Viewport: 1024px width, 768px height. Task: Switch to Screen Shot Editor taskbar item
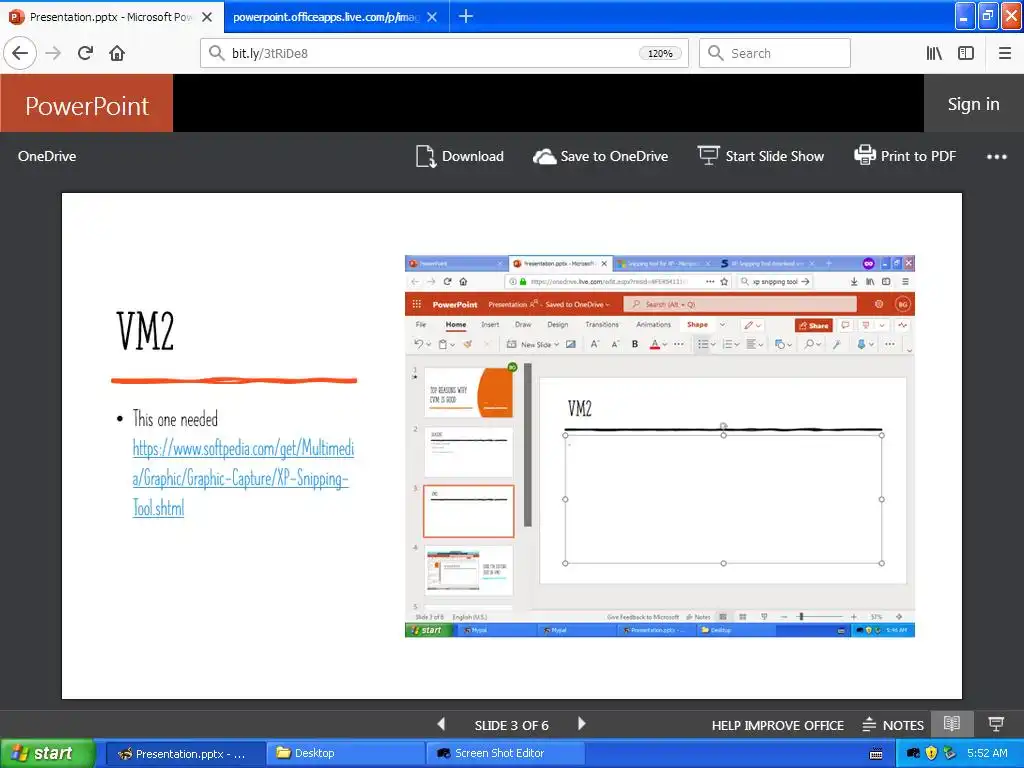[x=504, y=754]
